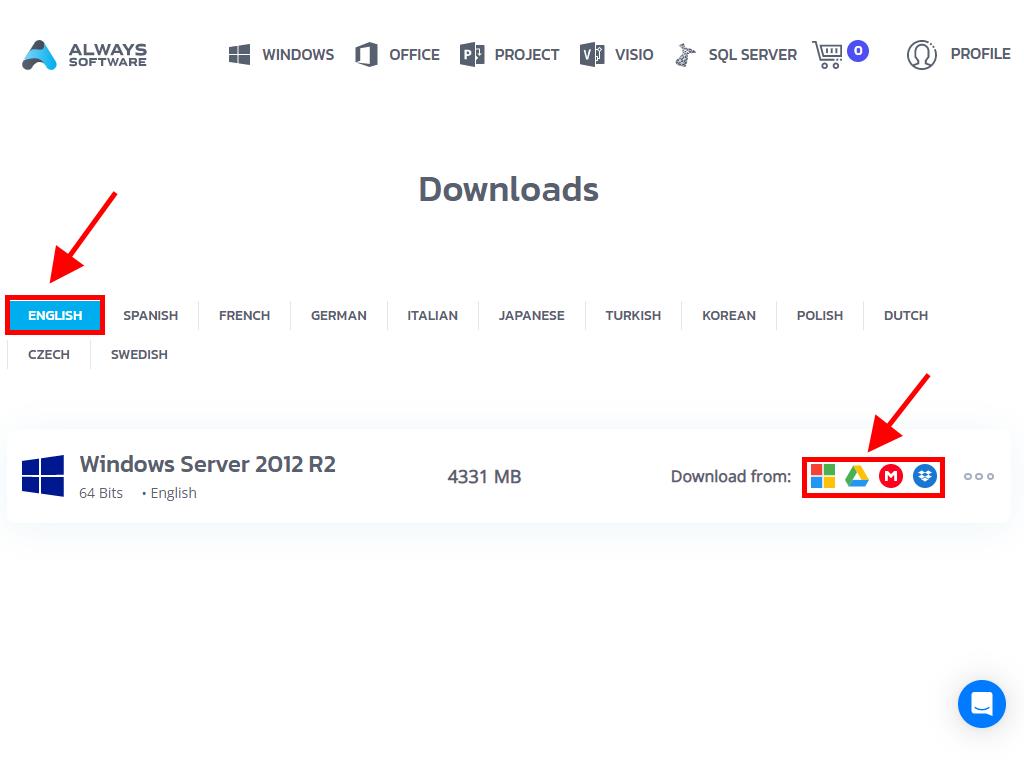Click the Windows Server 2012 R2 product icon
The height and width of the screenshot is (768, 1024).
coord(43,476)
